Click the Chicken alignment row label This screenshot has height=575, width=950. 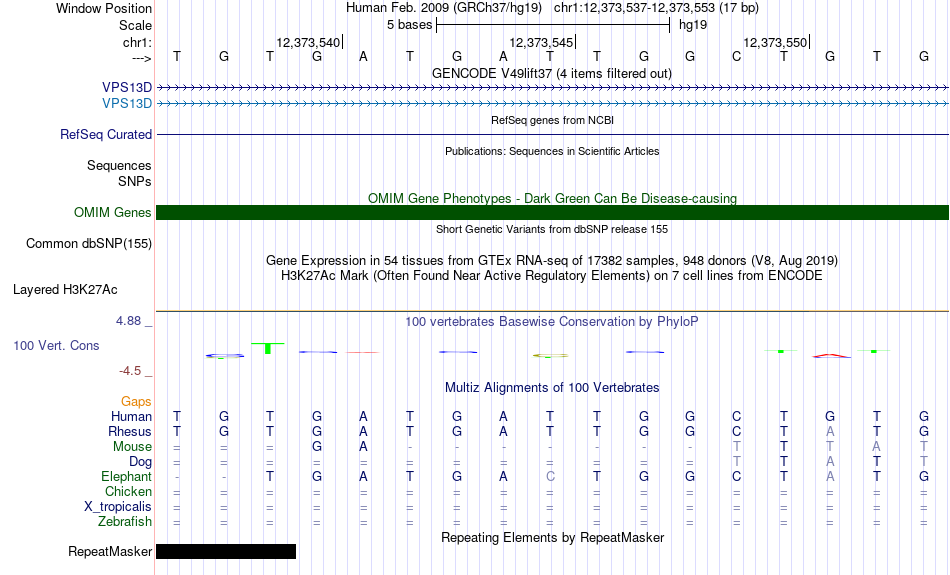(128, 491)
